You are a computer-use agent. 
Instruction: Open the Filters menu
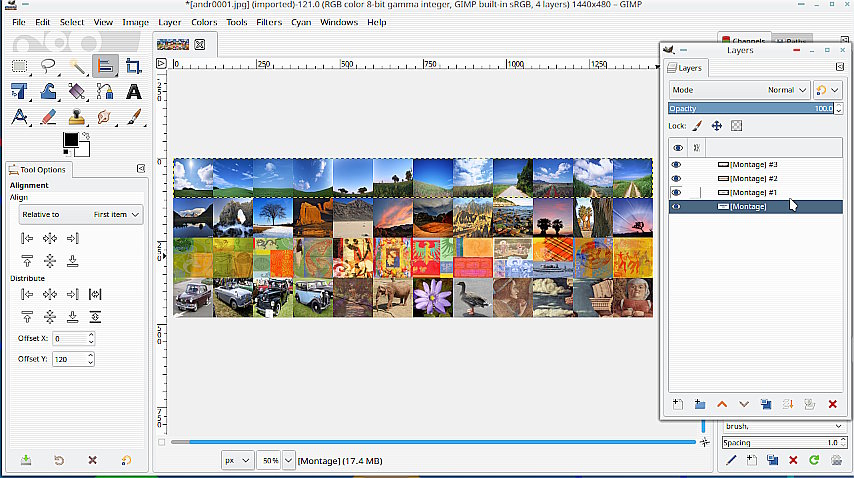[269, 22]
